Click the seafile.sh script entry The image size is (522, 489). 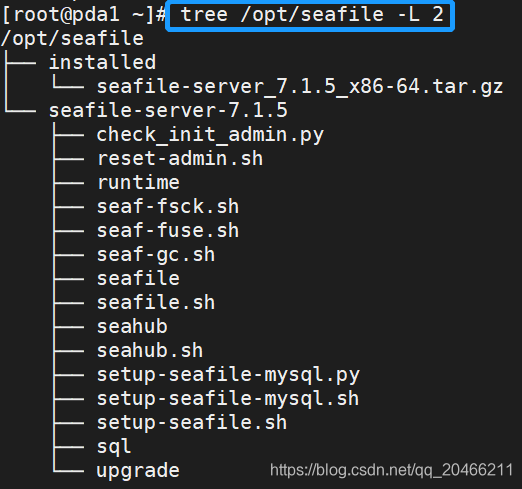click(156, 302)
